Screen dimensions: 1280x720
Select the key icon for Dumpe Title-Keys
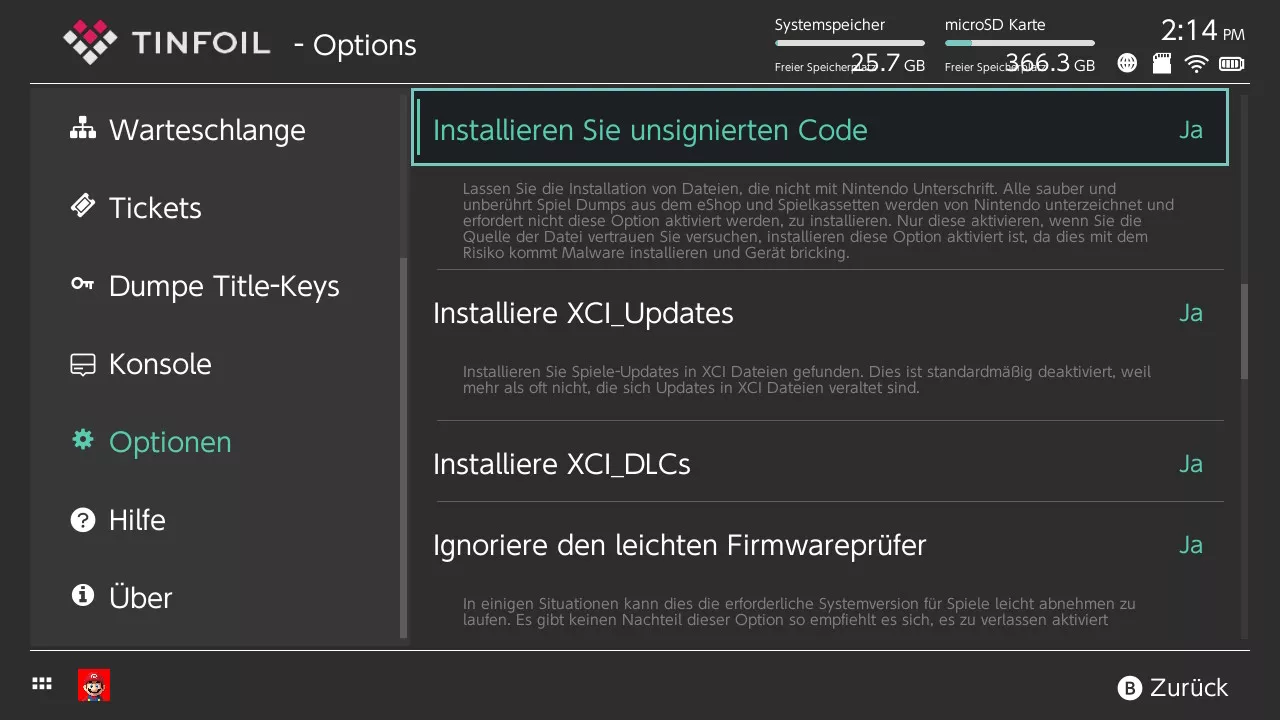coord(82,285)
